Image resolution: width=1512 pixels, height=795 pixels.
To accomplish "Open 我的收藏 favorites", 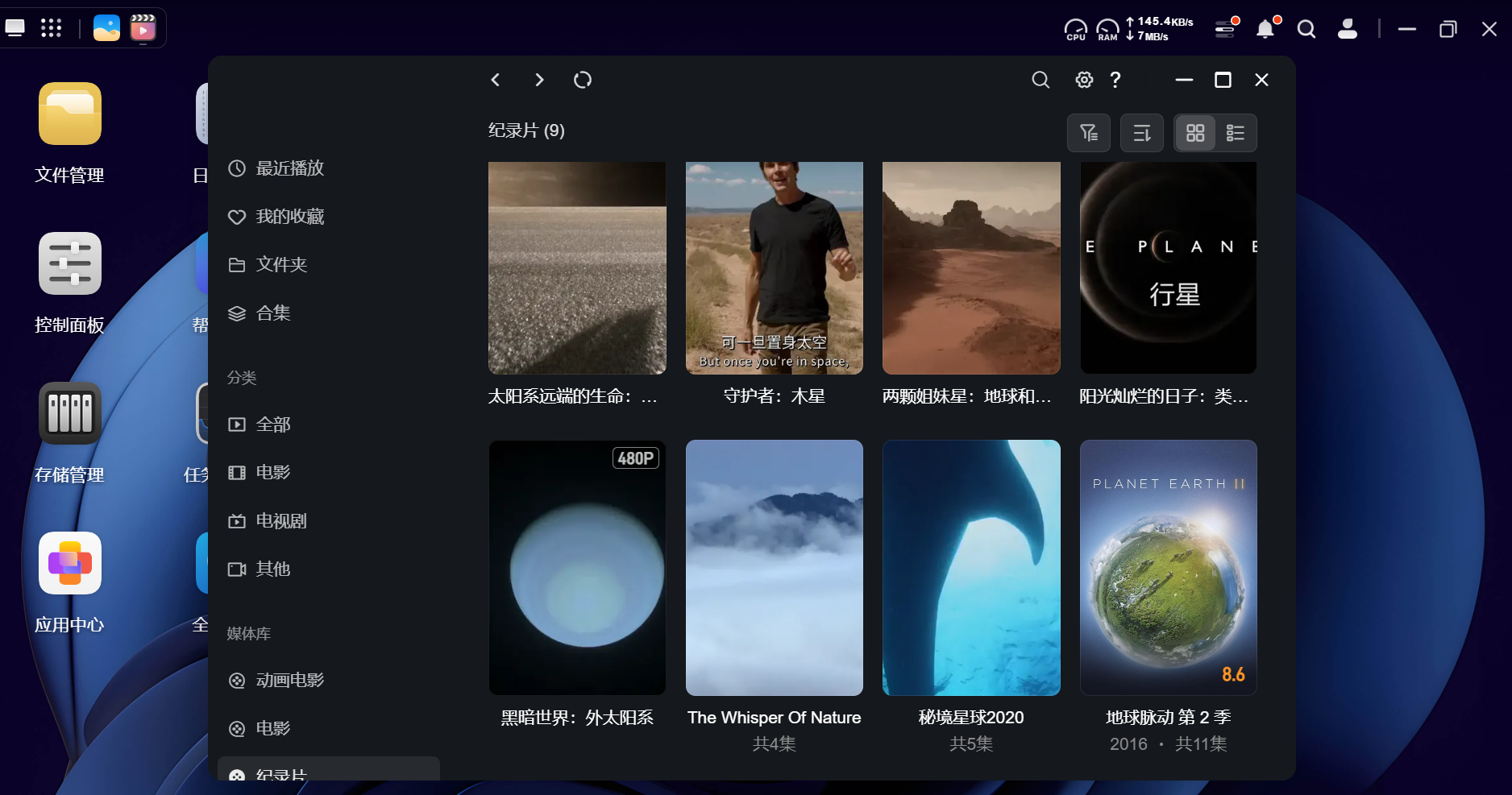I will point(328,217).
